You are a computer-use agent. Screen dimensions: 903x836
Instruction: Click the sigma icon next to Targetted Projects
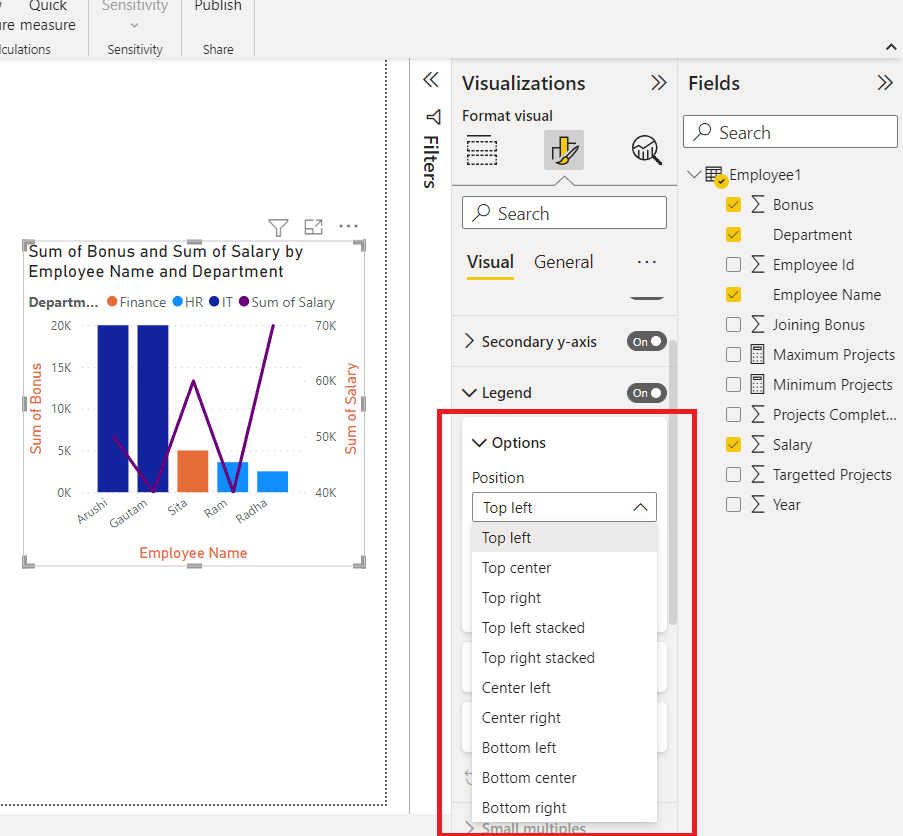[758, 474]
